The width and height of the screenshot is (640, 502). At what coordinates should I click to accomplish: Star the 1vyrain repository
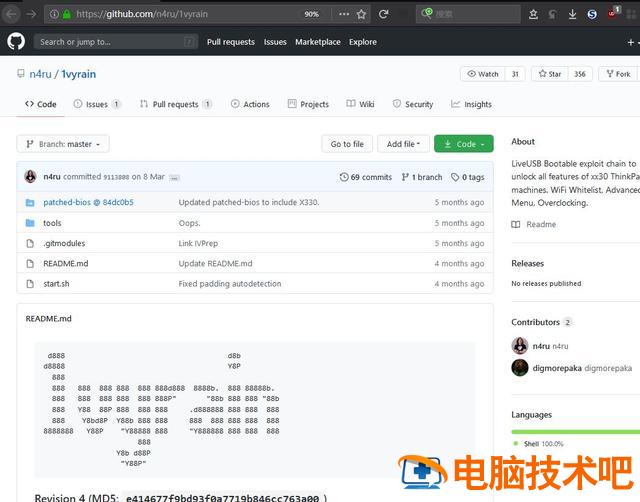tap(550, 74)
